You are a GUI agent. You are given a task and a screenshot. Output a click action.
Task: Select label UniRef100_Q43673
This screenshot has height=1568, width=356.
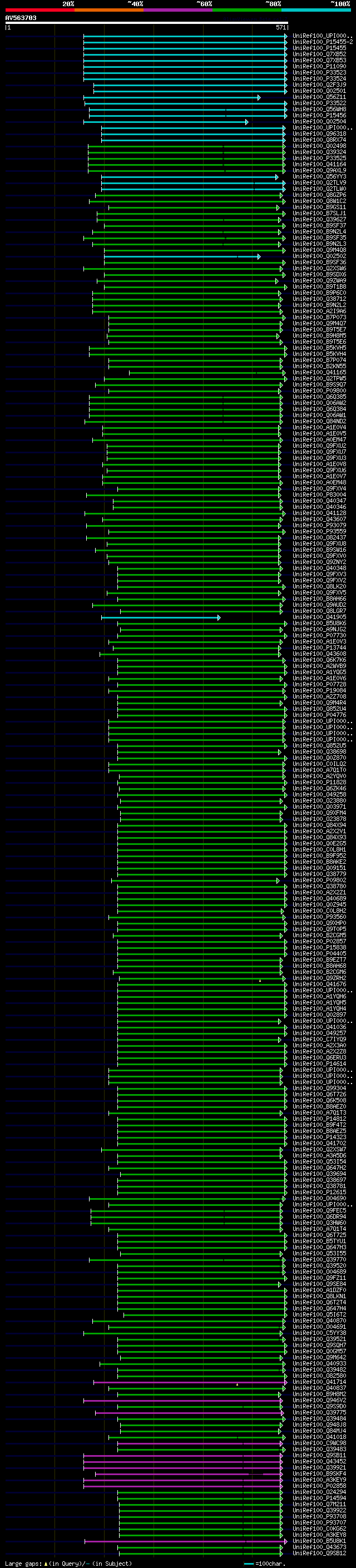pyautogui.click(x=319, y=1547)
